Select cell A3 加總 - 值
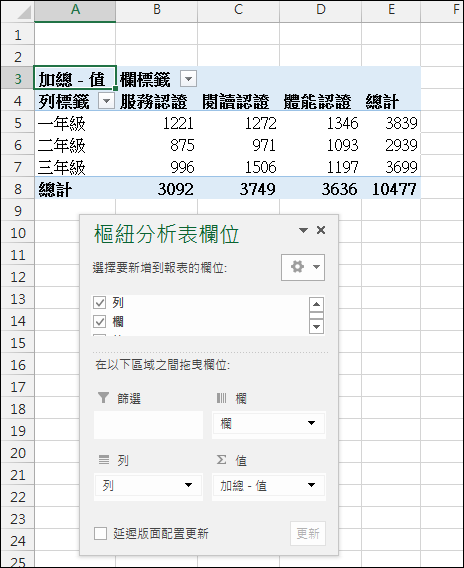Image resolution: width=464 pixels, height=568 pixels. [75, 78]
